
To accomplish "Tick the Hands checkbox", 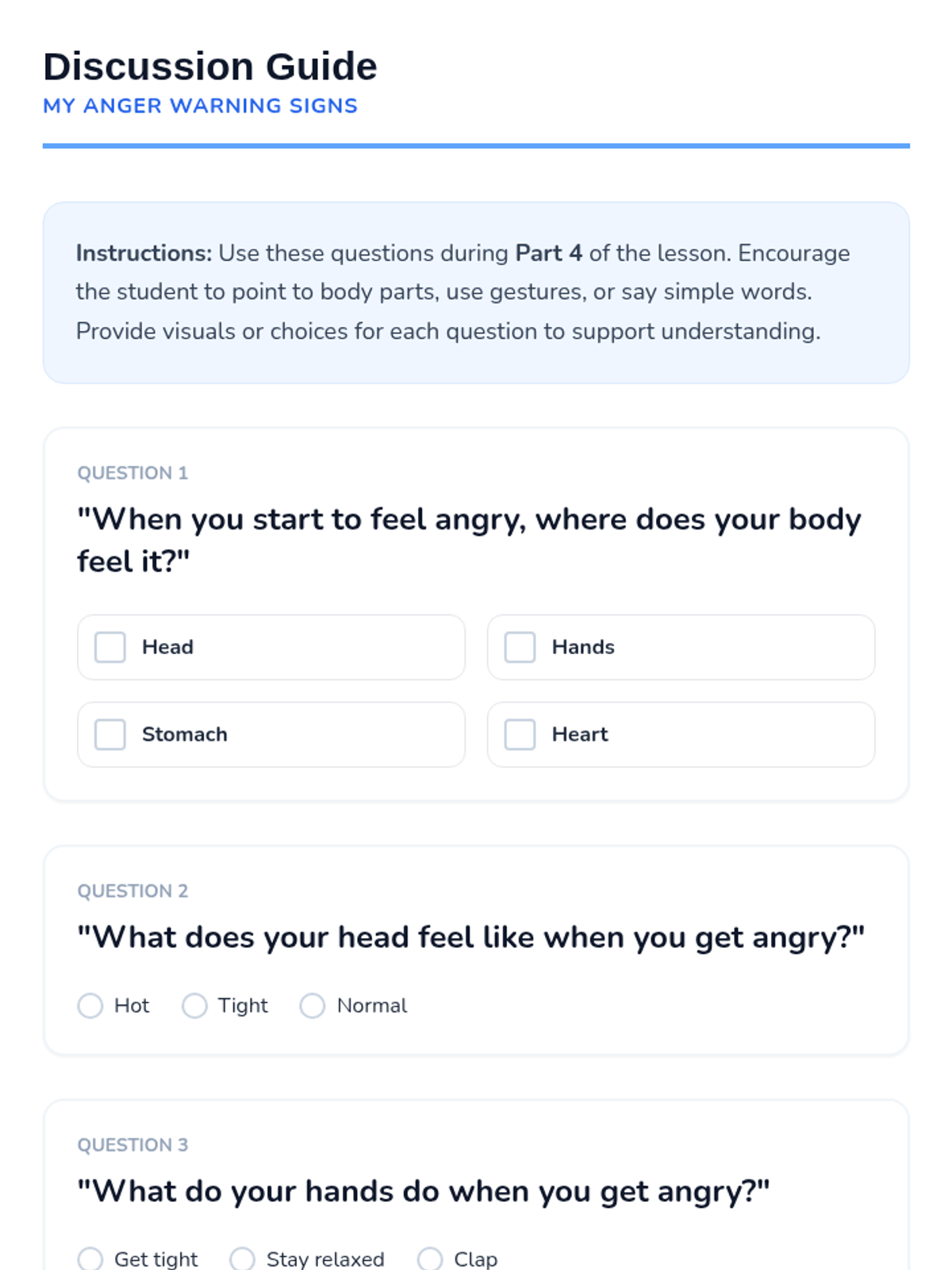I will 520,647.
